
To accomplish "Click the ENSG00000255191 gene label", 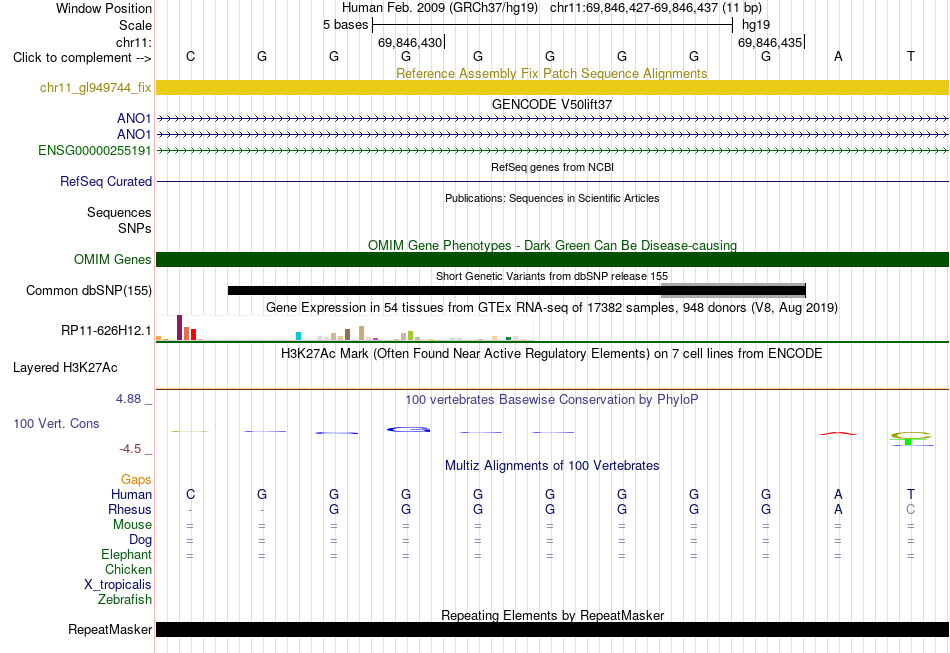I will pos(95,150).
